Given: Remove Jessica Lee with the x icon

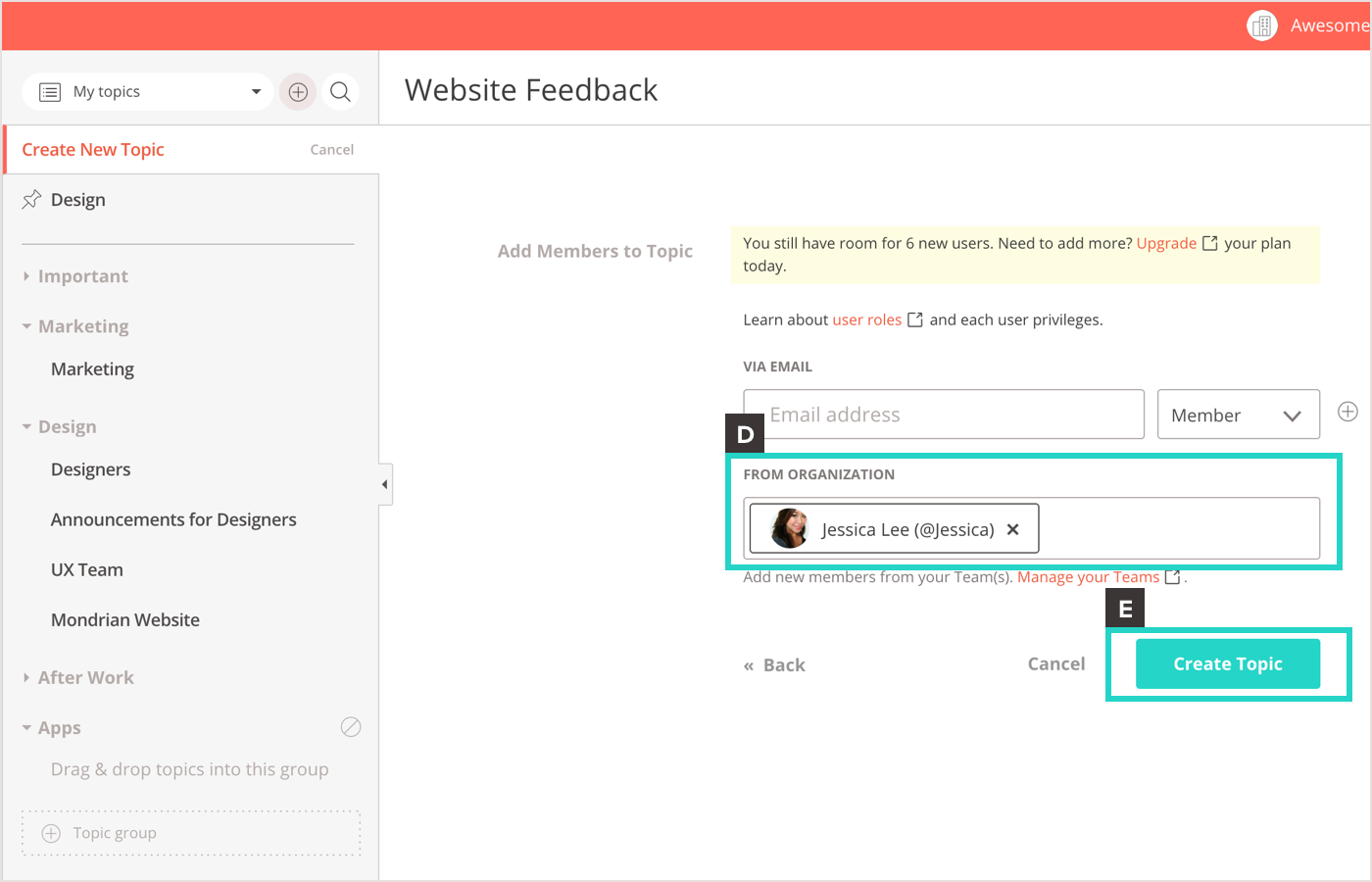Looking at the screenshot, I should tap(1013, 529).
